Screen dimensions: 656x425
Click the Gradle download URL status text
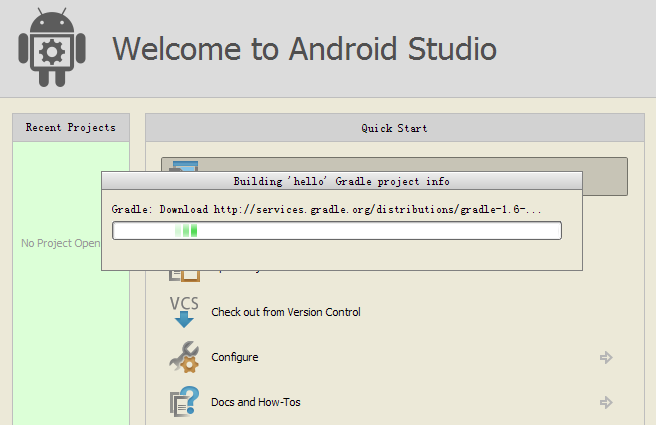click(x=326, y=209)
